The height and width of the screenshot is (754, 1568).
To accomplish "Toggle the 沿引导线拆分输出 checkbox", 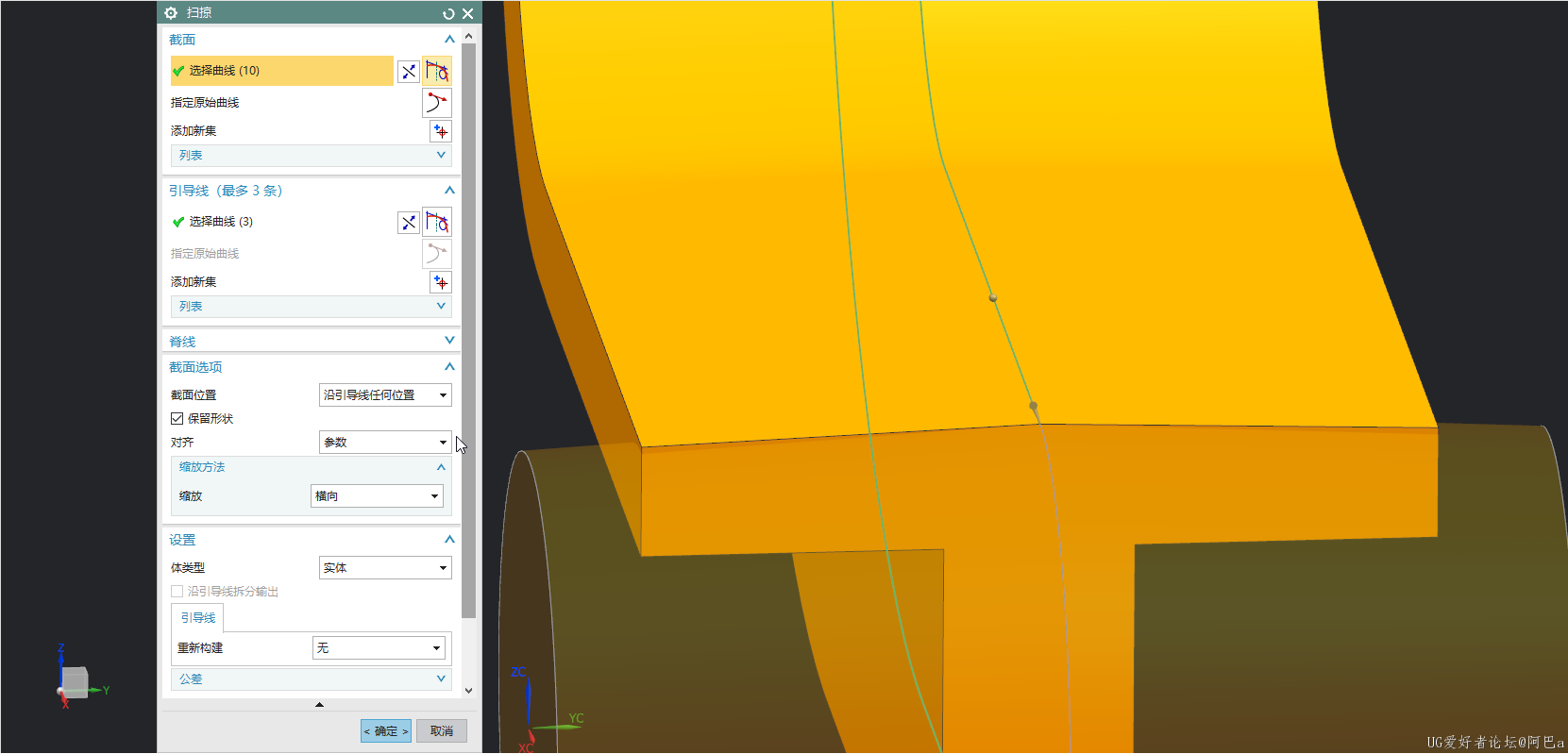I will [177, 592].
